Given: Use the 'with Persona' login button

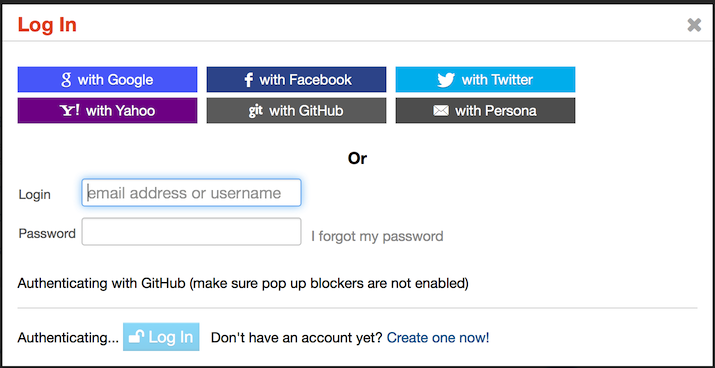Looking at the screenshot, I should pos(485,110).
